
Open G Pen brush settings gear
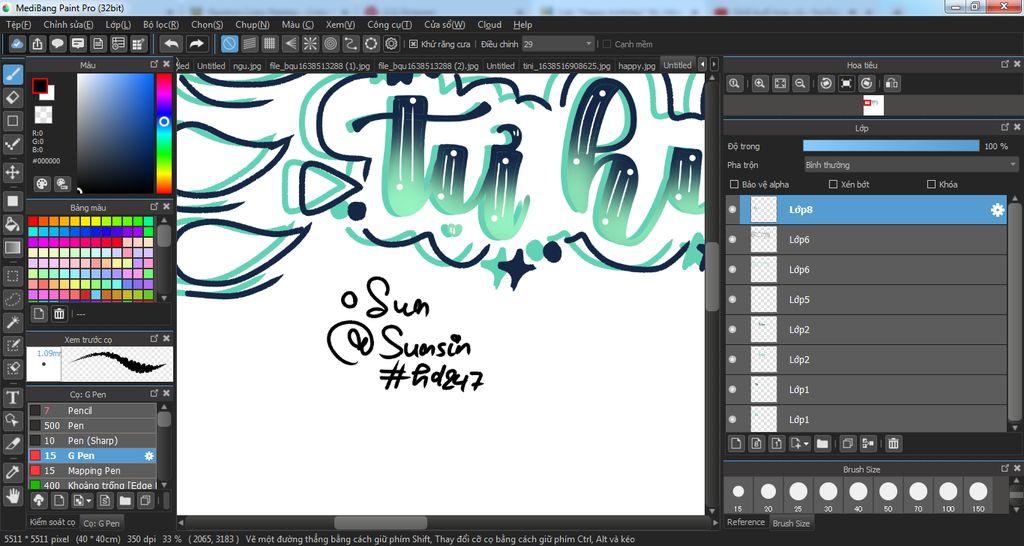tap(149, 456)
